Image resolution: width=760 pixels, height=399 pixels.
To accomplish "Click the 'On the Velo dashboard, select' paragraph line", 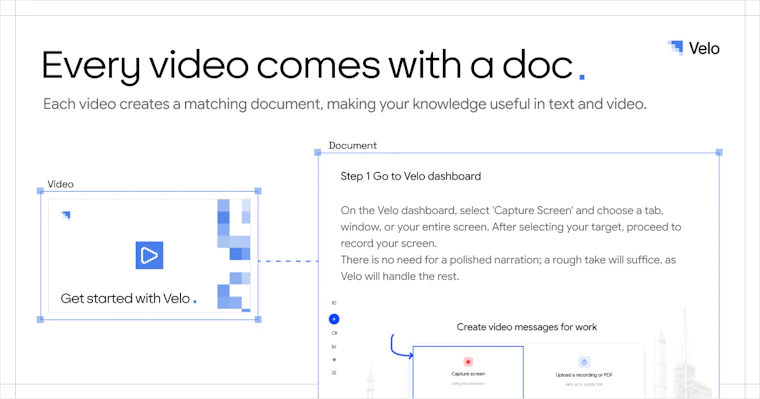I will coord(502,210).
